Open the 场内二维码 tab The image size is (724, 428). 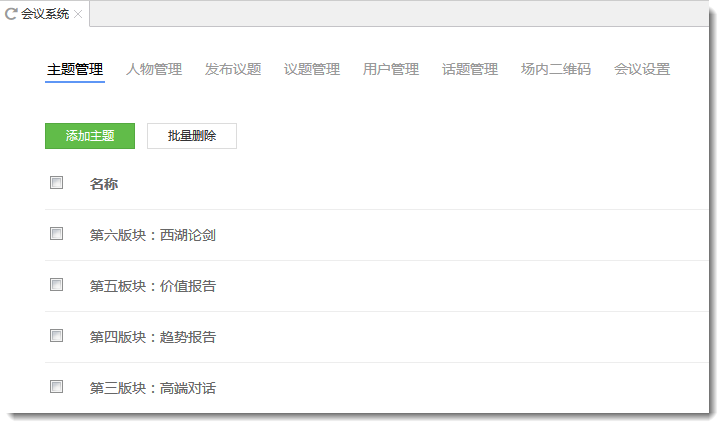[556, 69]
